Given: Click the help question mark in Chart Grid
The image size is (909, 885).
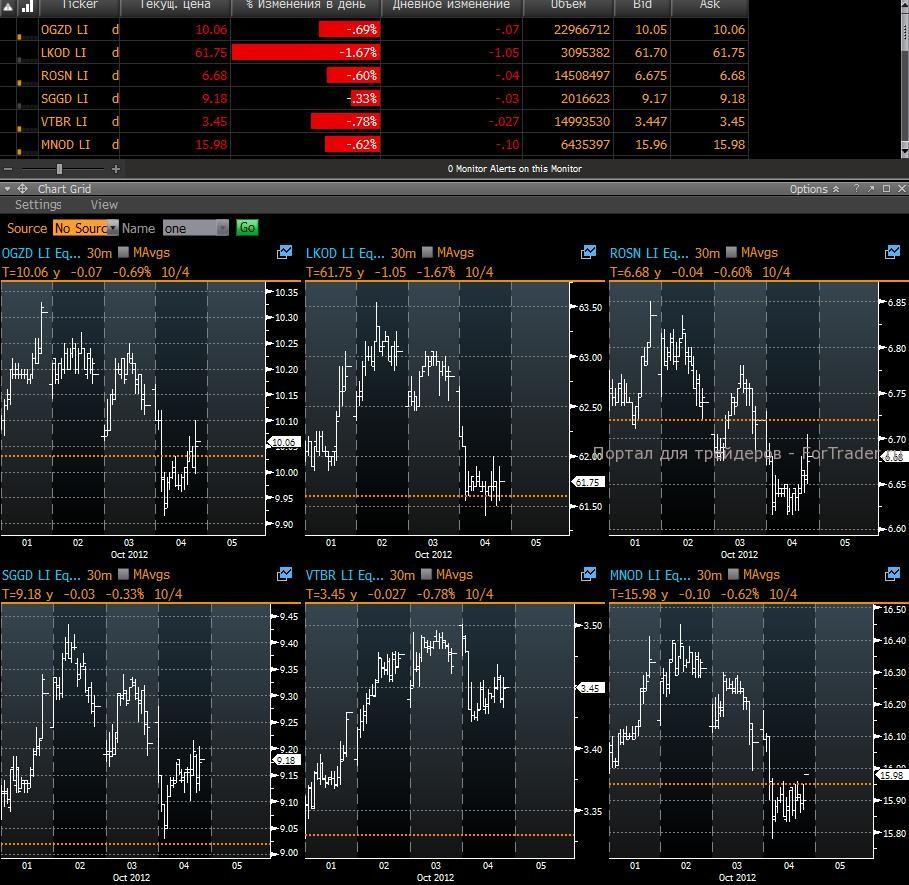Looking at the screenshot, I should coord(856,188).
